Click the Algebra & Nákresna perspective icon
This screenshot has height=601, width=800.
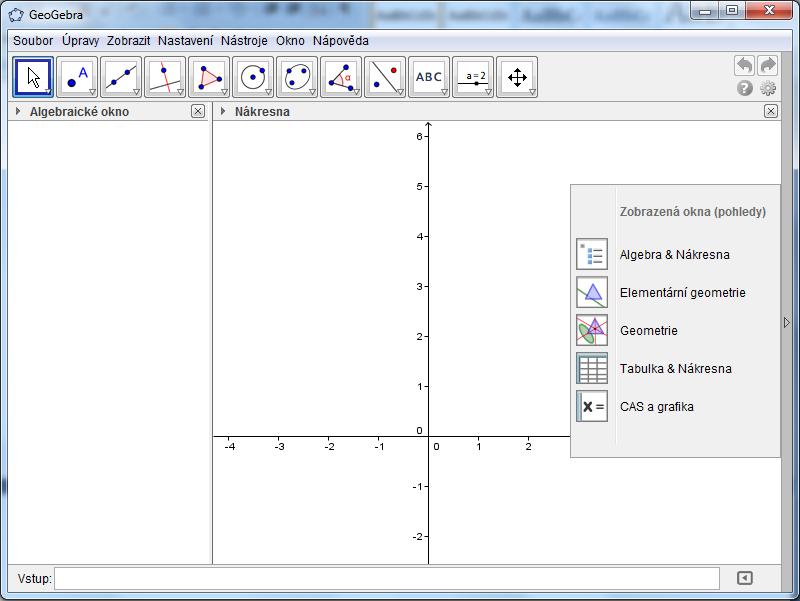tap(592, 254)
